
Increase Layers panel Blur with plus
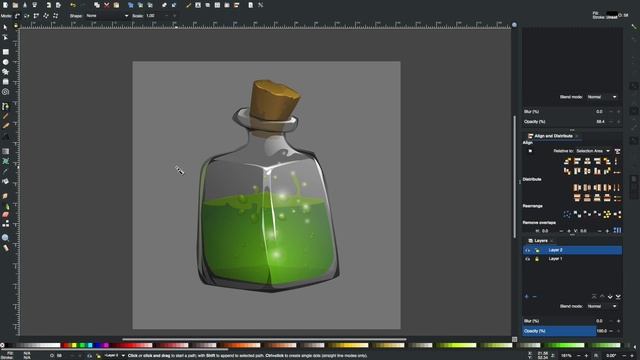[618, 321]
